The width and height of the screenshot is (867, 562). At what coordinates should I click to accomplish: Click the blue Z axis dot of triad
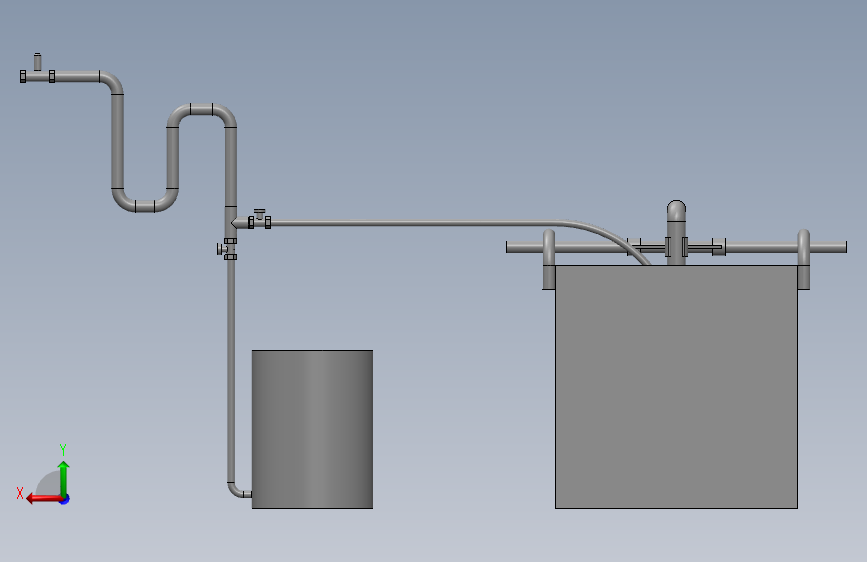(65, 499)
